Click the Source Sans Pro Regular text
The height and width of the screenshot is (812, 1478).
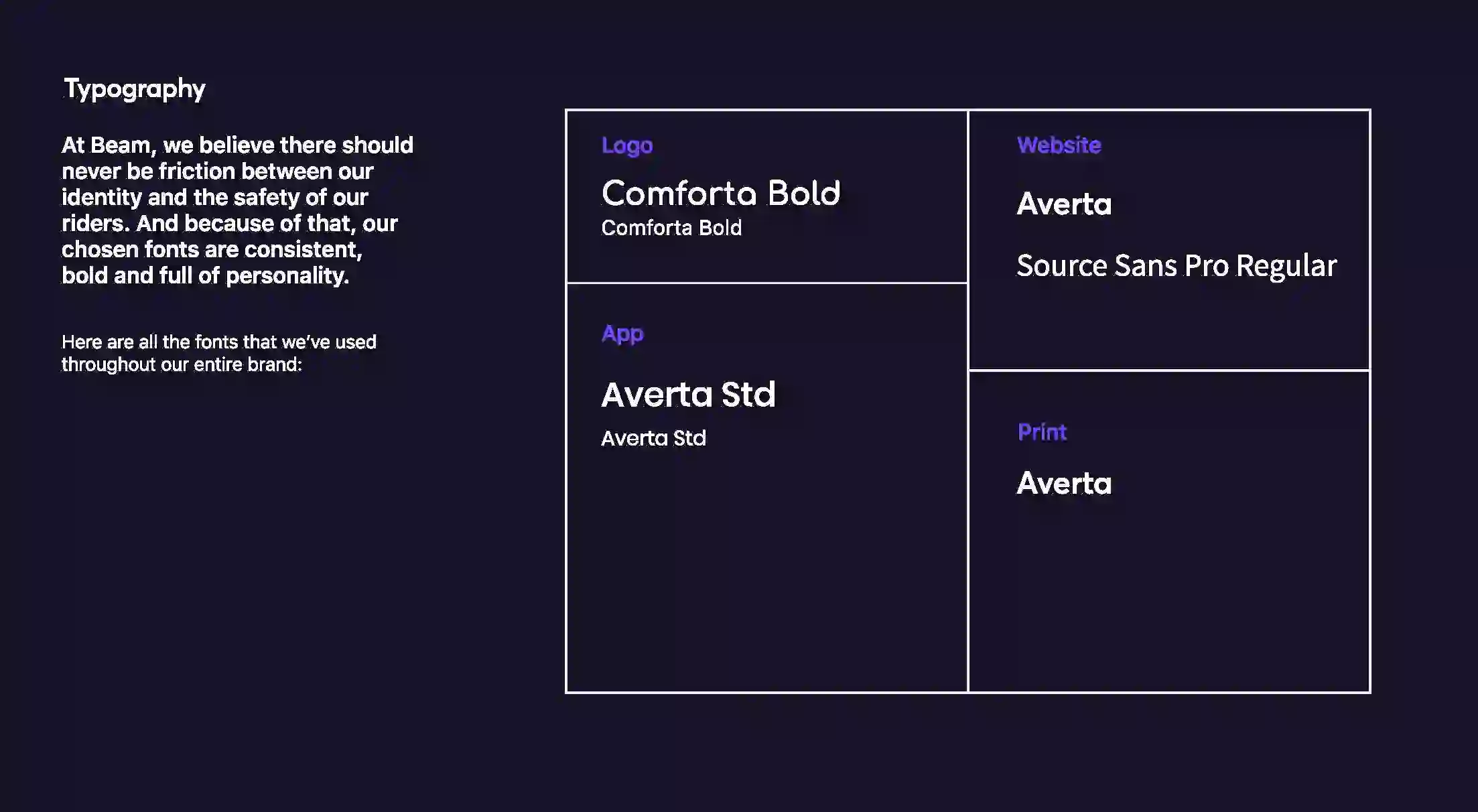(x=1176, y=266)
